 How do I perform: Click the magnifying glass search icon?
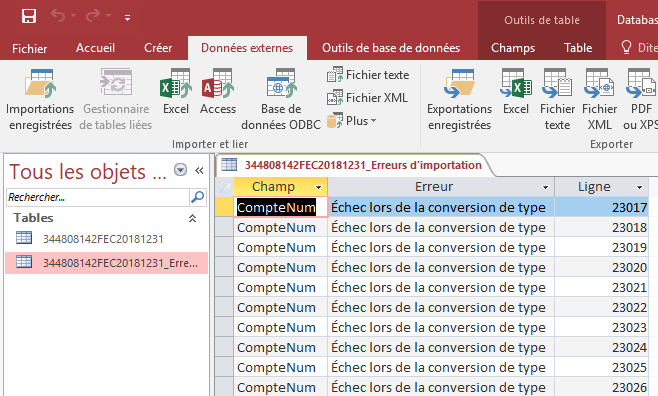[x=197, y=197]
